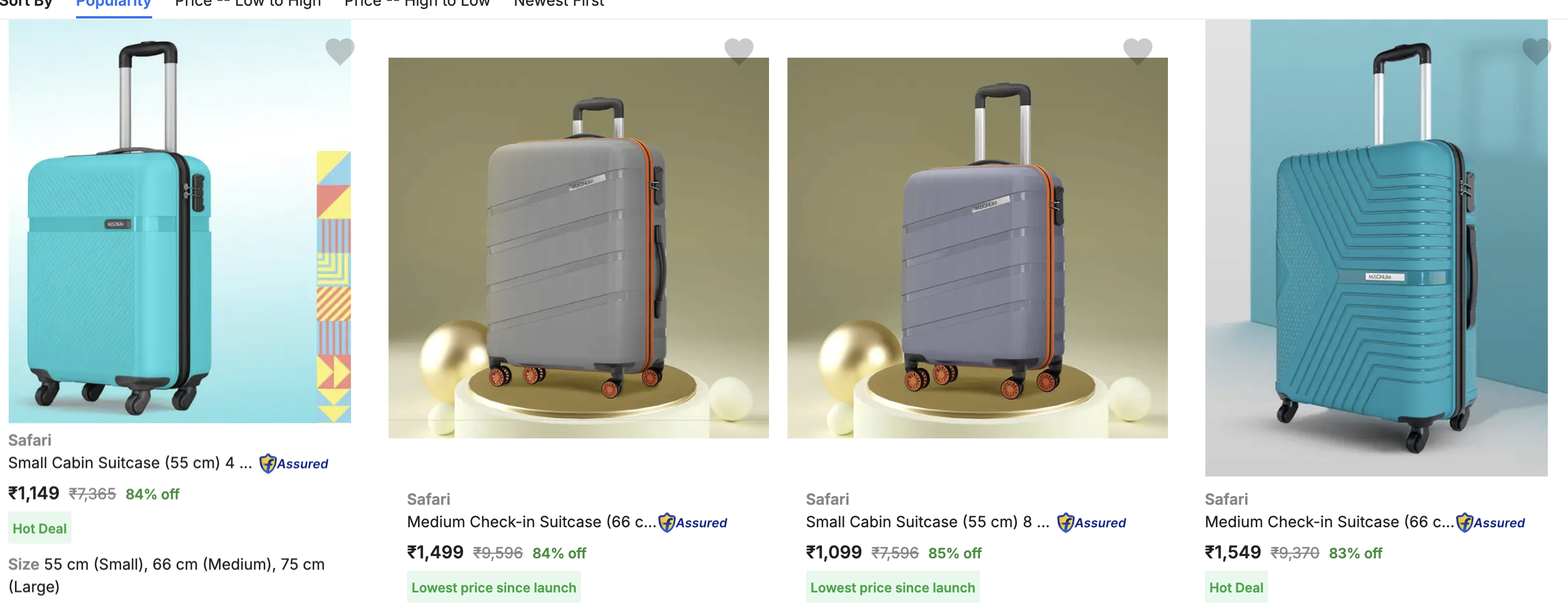Favorite the ₹1,099 Small Cabin Suitcase
Image resolution: width=1568 pixels, height=608 pixels.
click(x=1137, y=51)
